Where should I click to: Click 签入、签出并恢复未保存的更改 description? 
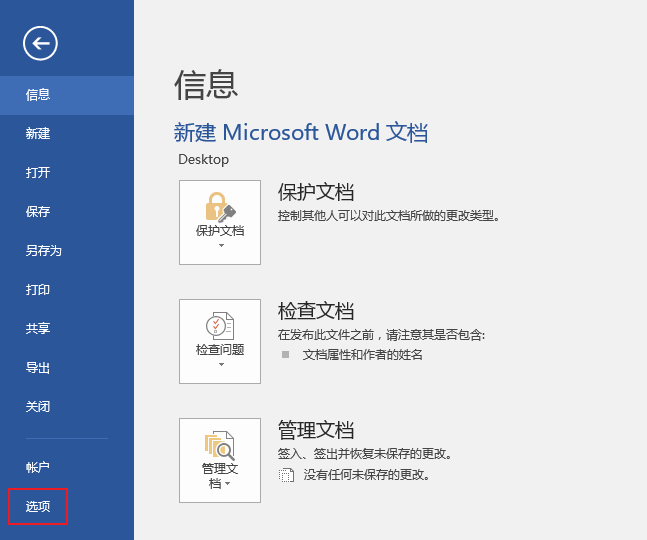click(365, 454)
